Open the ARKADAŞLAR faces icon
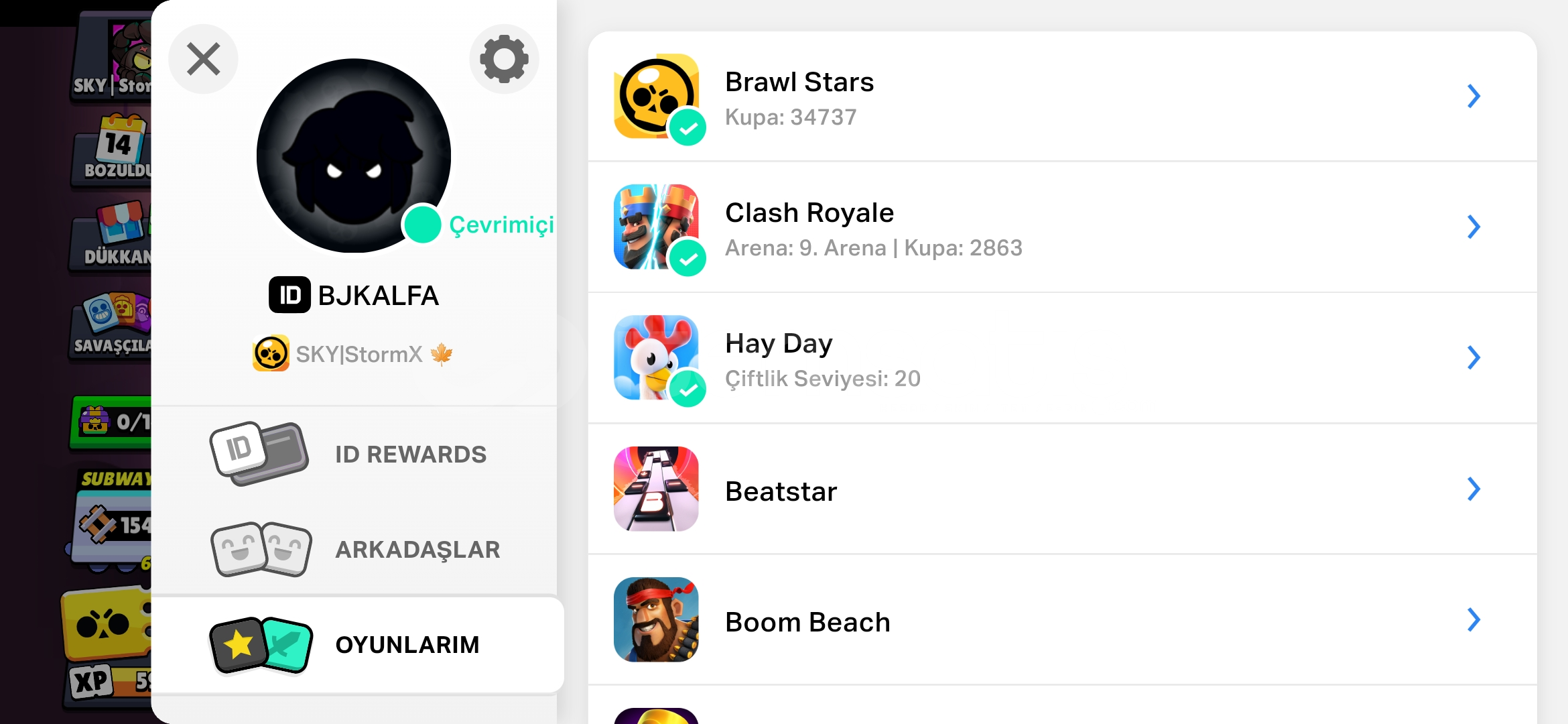The height and width of the screenshot is (724, 1568). click(x=261, y=549)
